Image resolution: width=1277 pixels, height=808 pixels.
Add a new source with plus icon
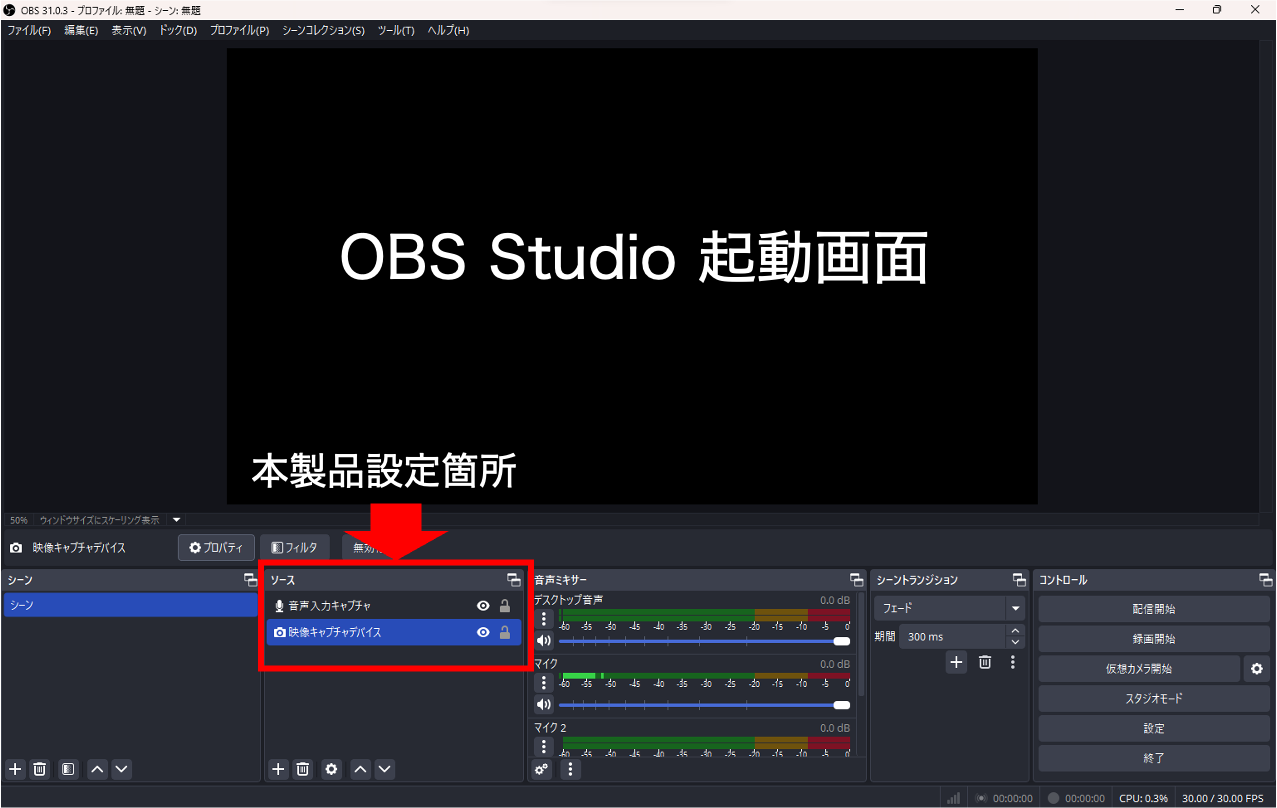pos(278,769)
